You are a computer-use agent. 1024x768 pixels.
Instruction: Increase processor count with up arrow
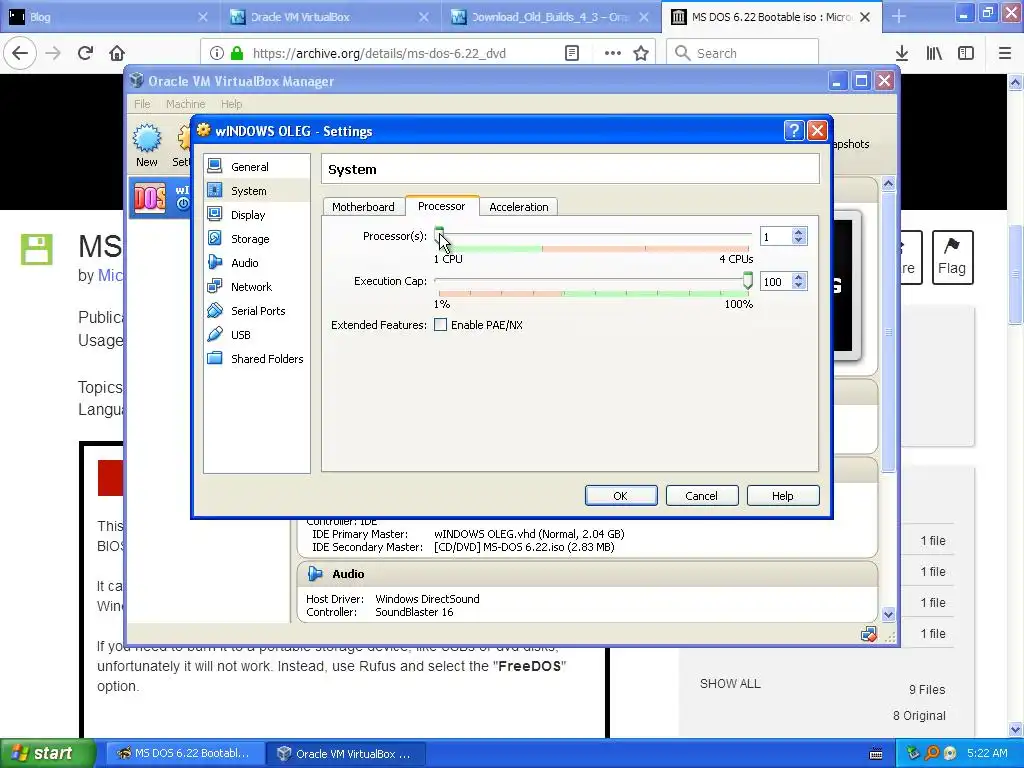798,232
